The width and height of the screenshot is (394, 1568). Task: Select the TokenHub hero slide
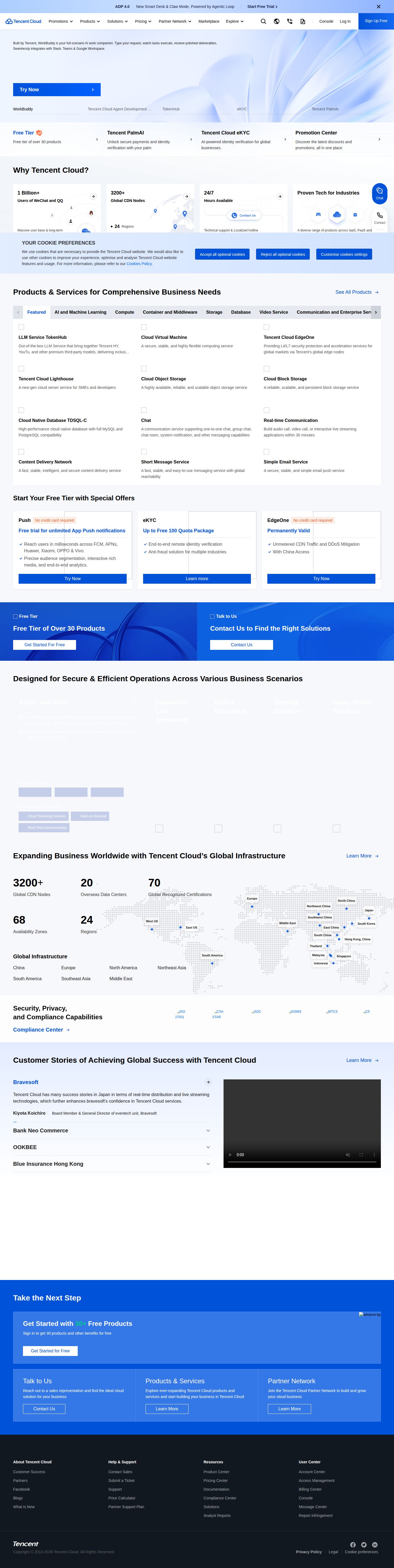171,109
